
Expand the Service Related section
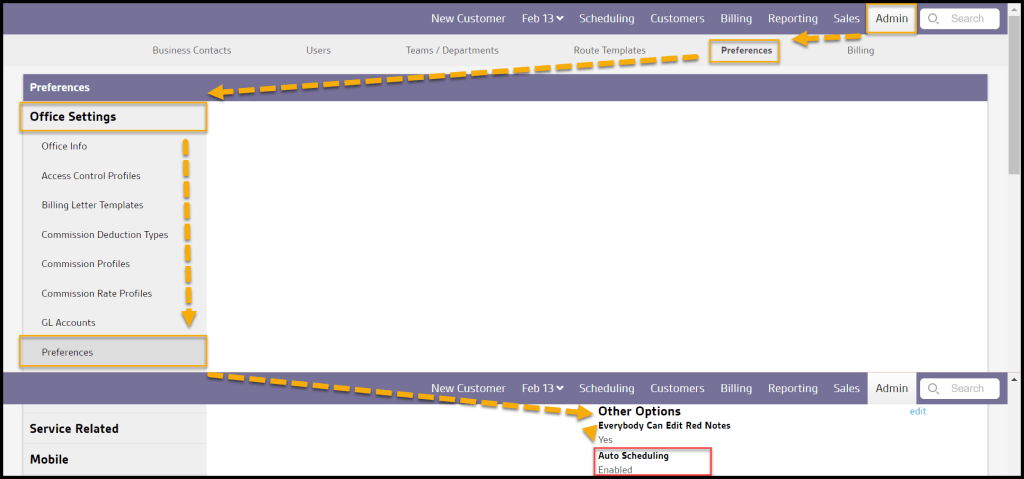[74, 429]
